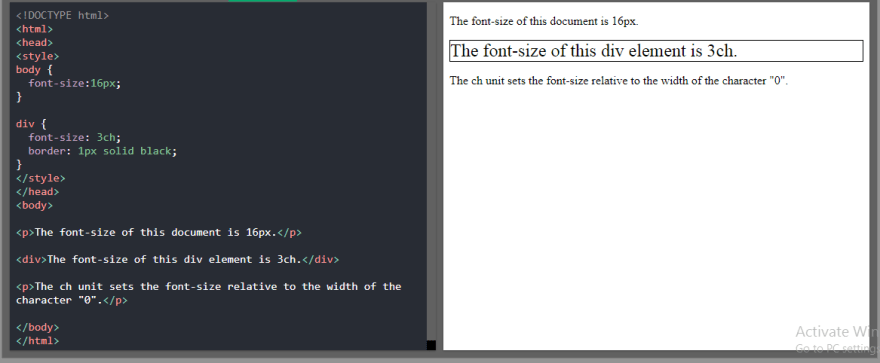Click the 'font-size: 3ch;' declaration
This screenshot has width=880, height=363.
(x=75, y=137)
